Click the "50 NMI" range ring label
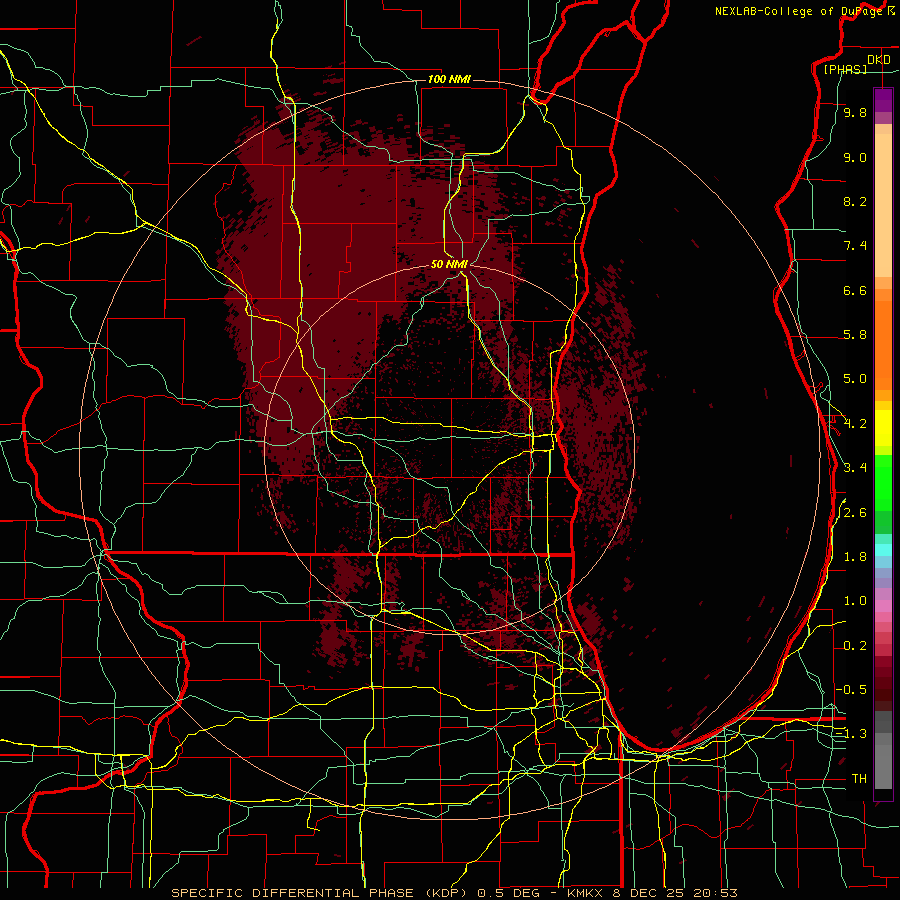 [449, 264]
